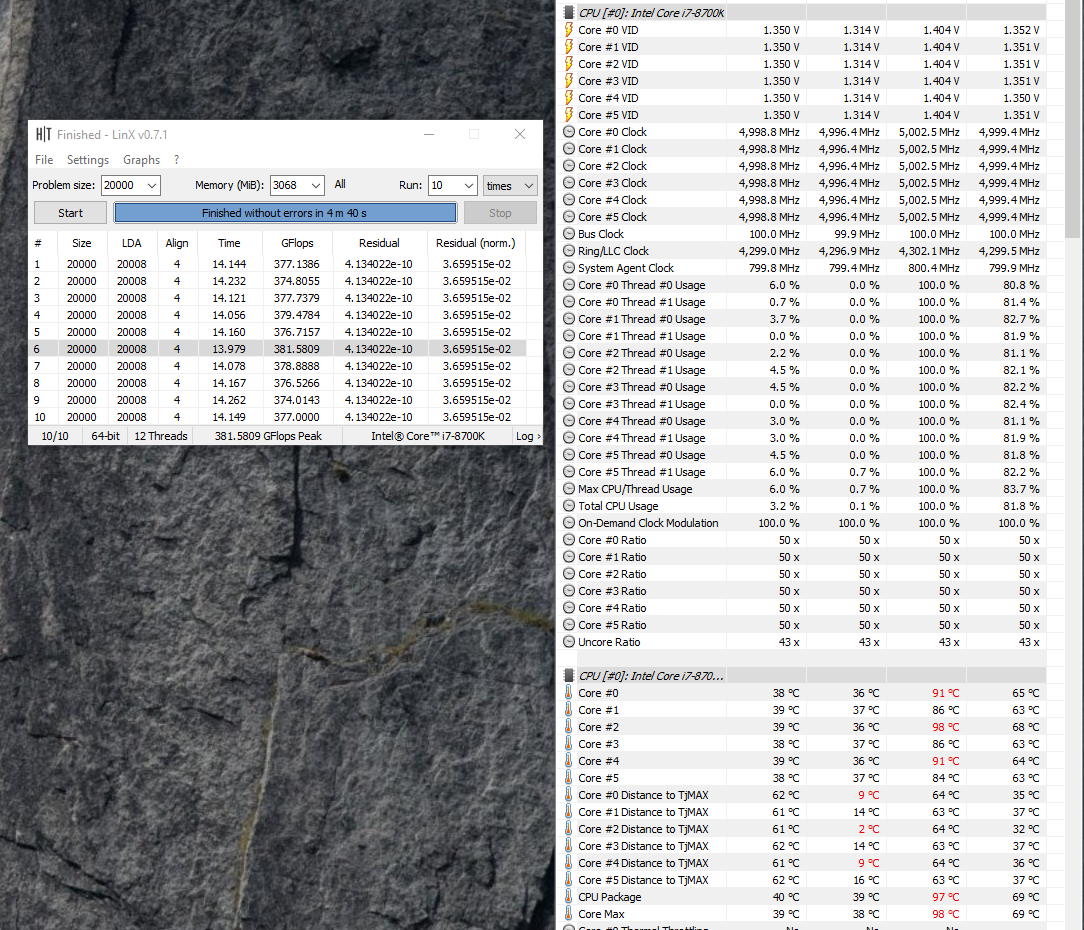Click the CPU chip icon beside Intel Core i7-8700K header

pyautogui.click(x=569, y=12)
